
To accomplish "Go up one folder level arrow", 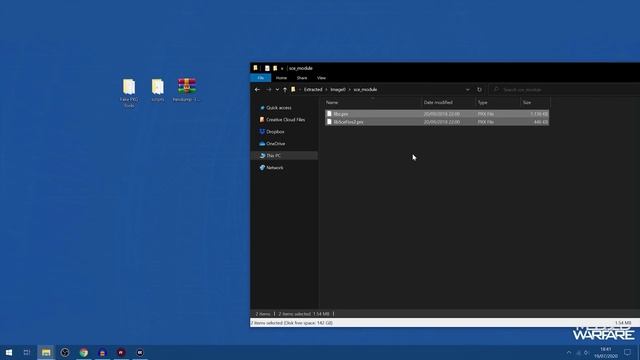I will tap(285, 89).
